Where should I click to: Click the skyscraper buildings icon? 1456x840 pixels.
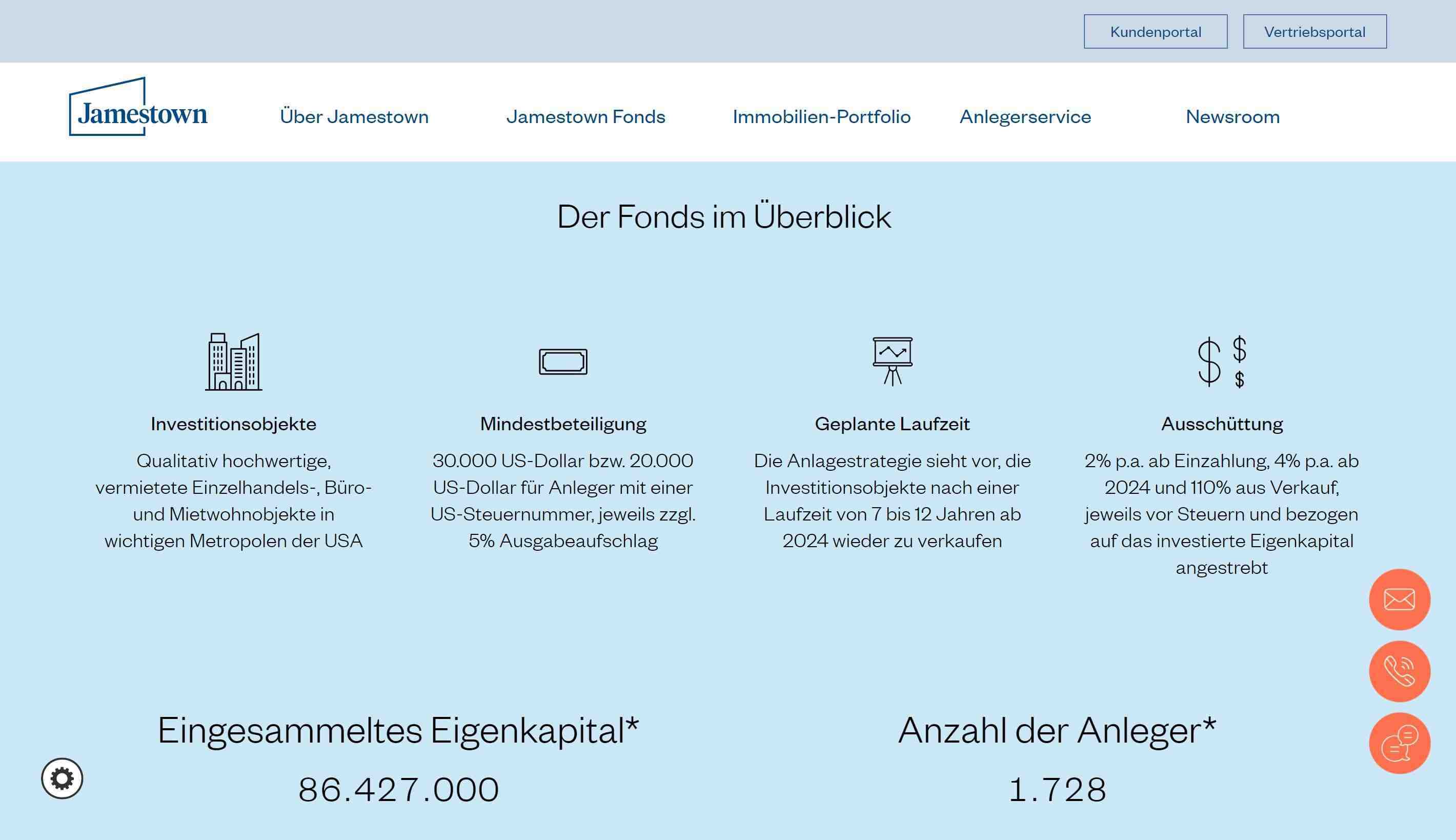[234, 362]
